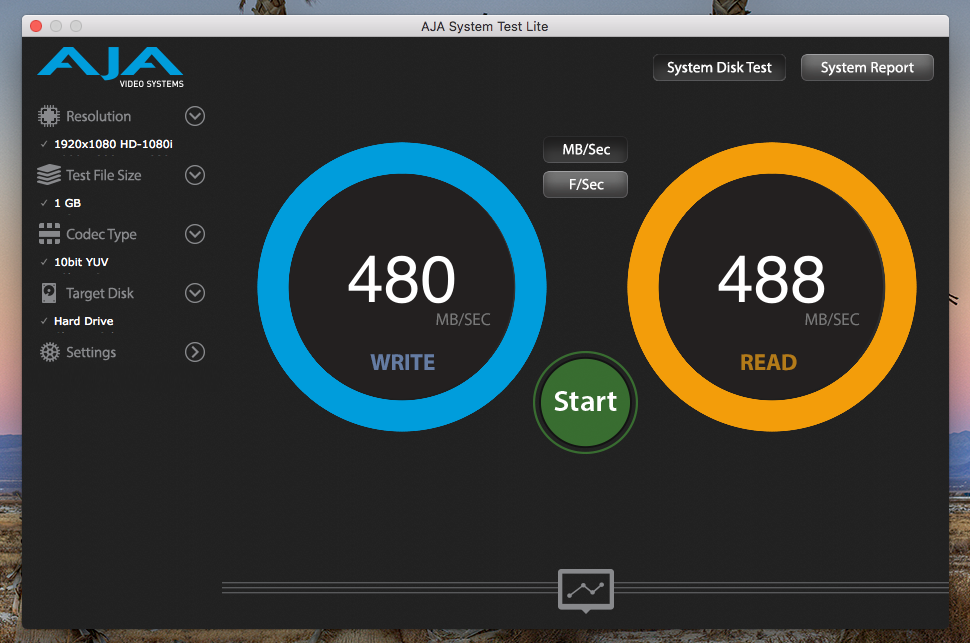
Task: Switch to the System Report tab
Action: click(x=867, y=67)
